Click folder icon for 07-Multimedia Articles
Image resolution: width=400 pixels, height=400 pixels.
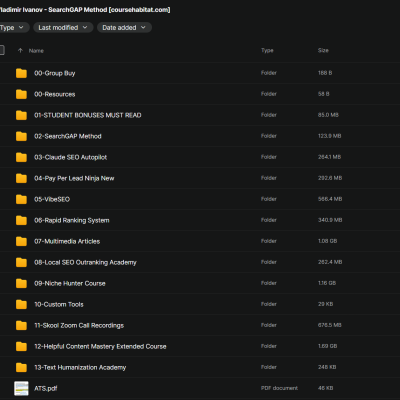(21, 241)
